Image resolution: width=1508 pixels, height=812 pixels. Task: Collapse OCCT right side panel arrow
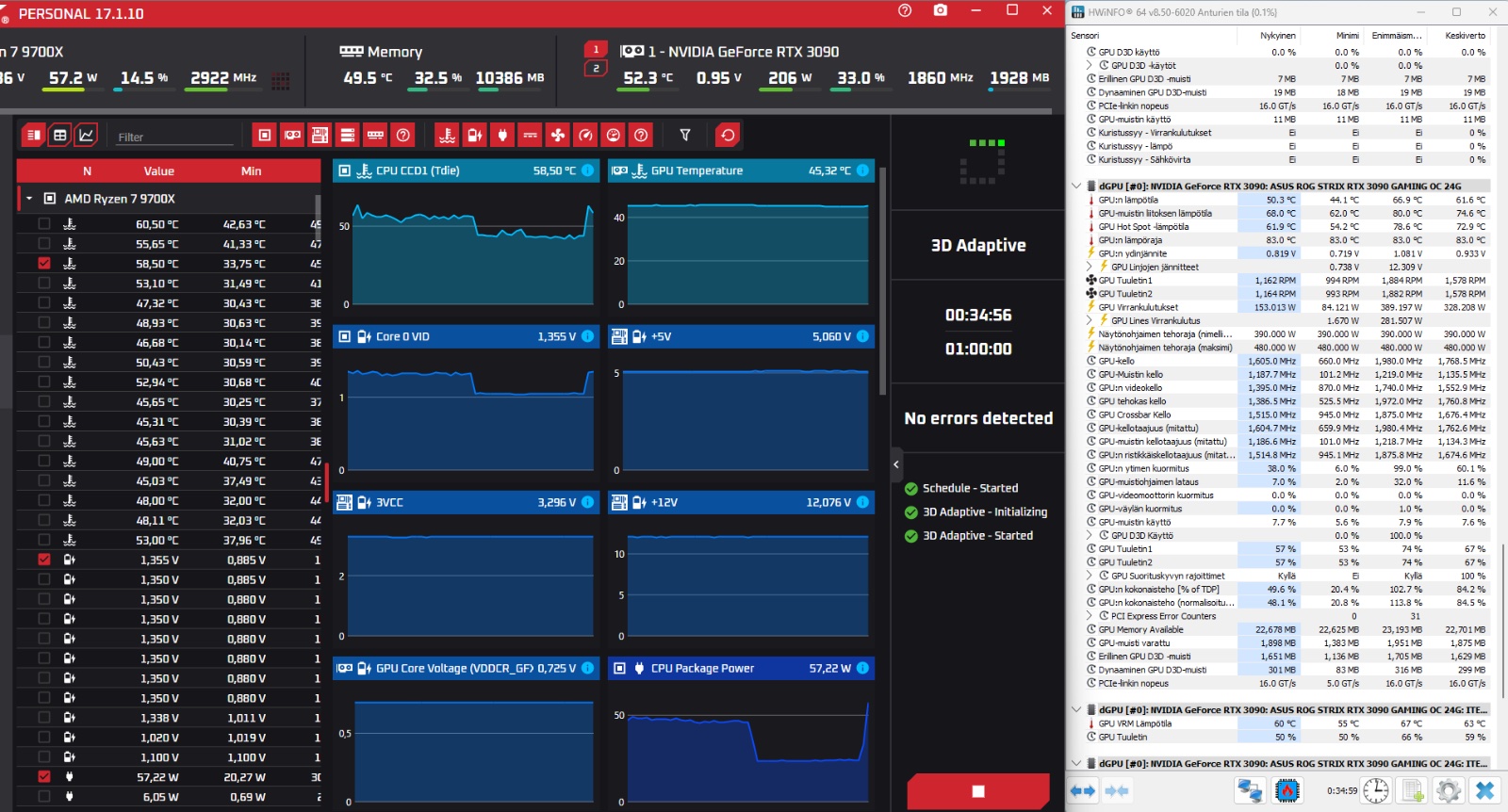point(896,463)
